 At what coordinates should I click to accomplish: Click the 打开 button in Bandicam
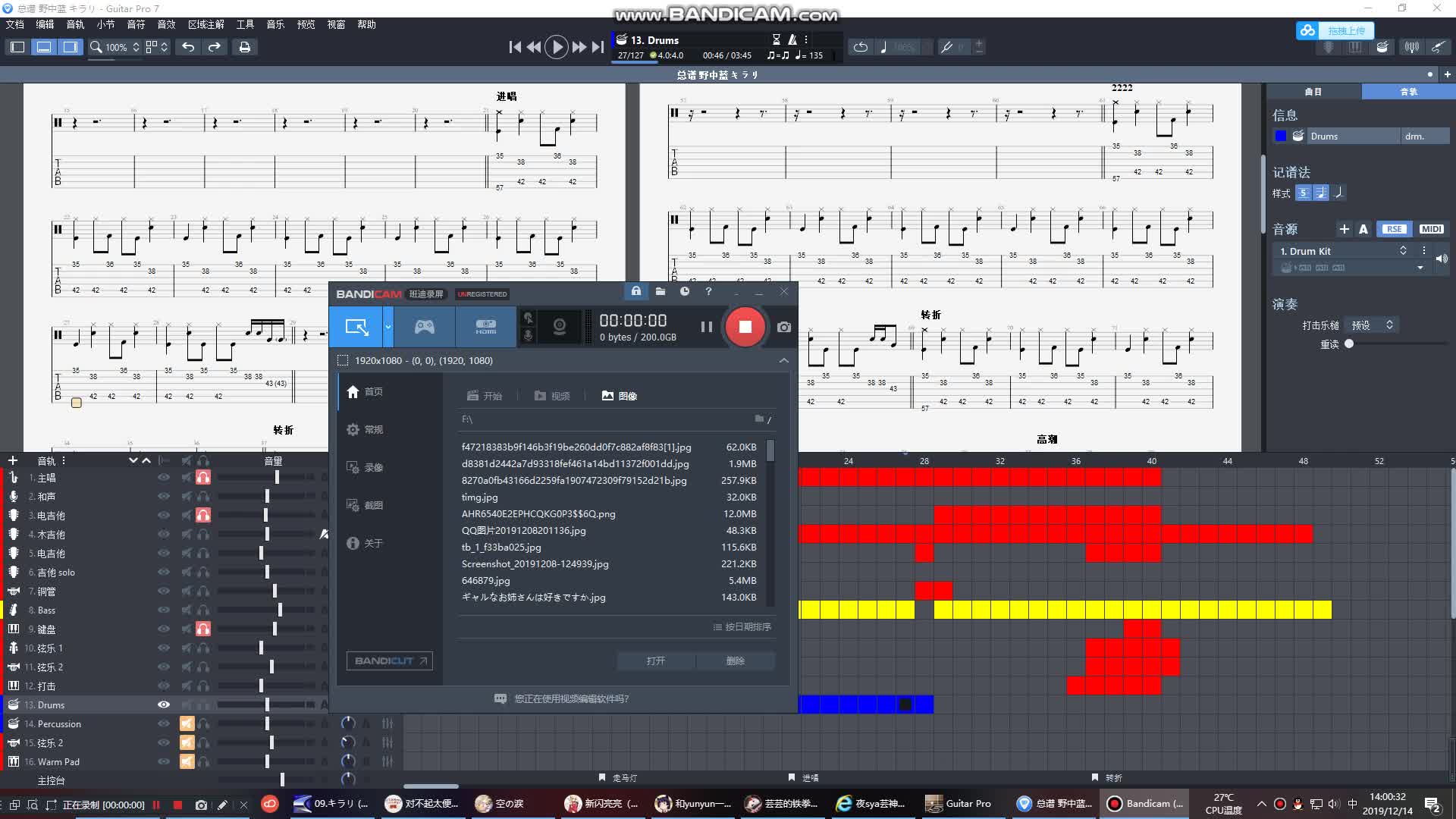click(655, 661)
